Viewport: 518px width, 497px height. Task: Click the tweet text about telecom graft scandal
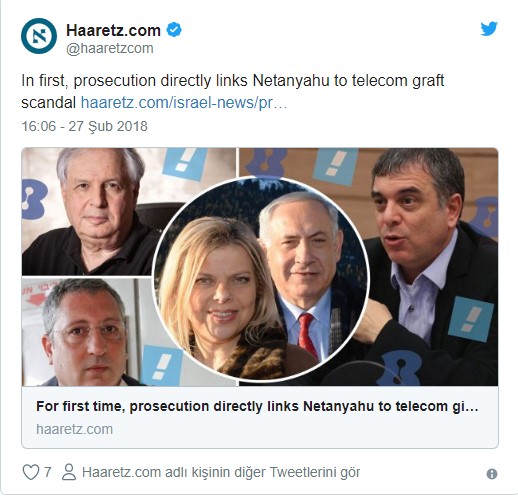point(233,91)
